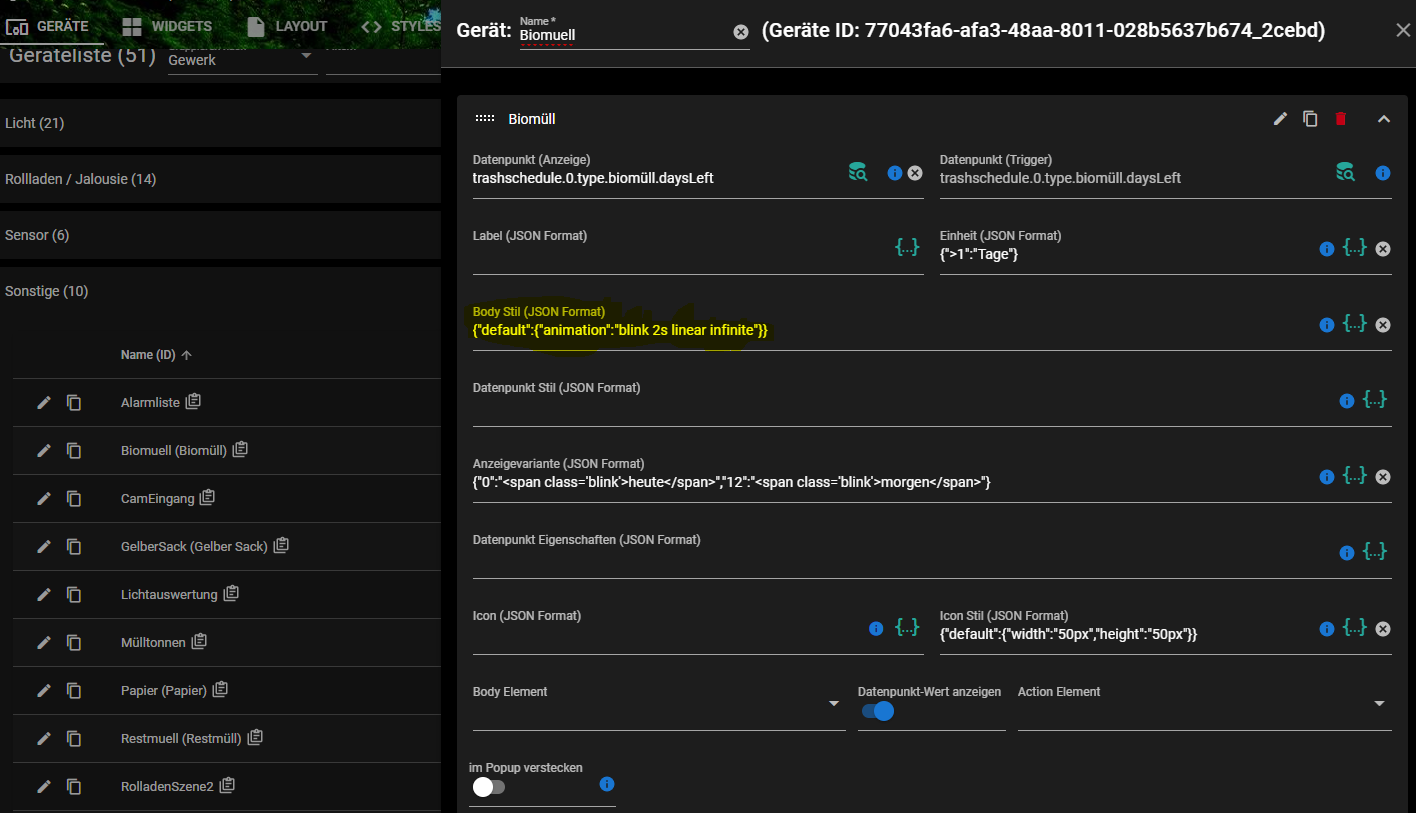Image resolution: width=1416 pixels, height=813 pixels.
Task: Open the Body Element dropdown
Action: pyautogui.click(x=659, y=704)
